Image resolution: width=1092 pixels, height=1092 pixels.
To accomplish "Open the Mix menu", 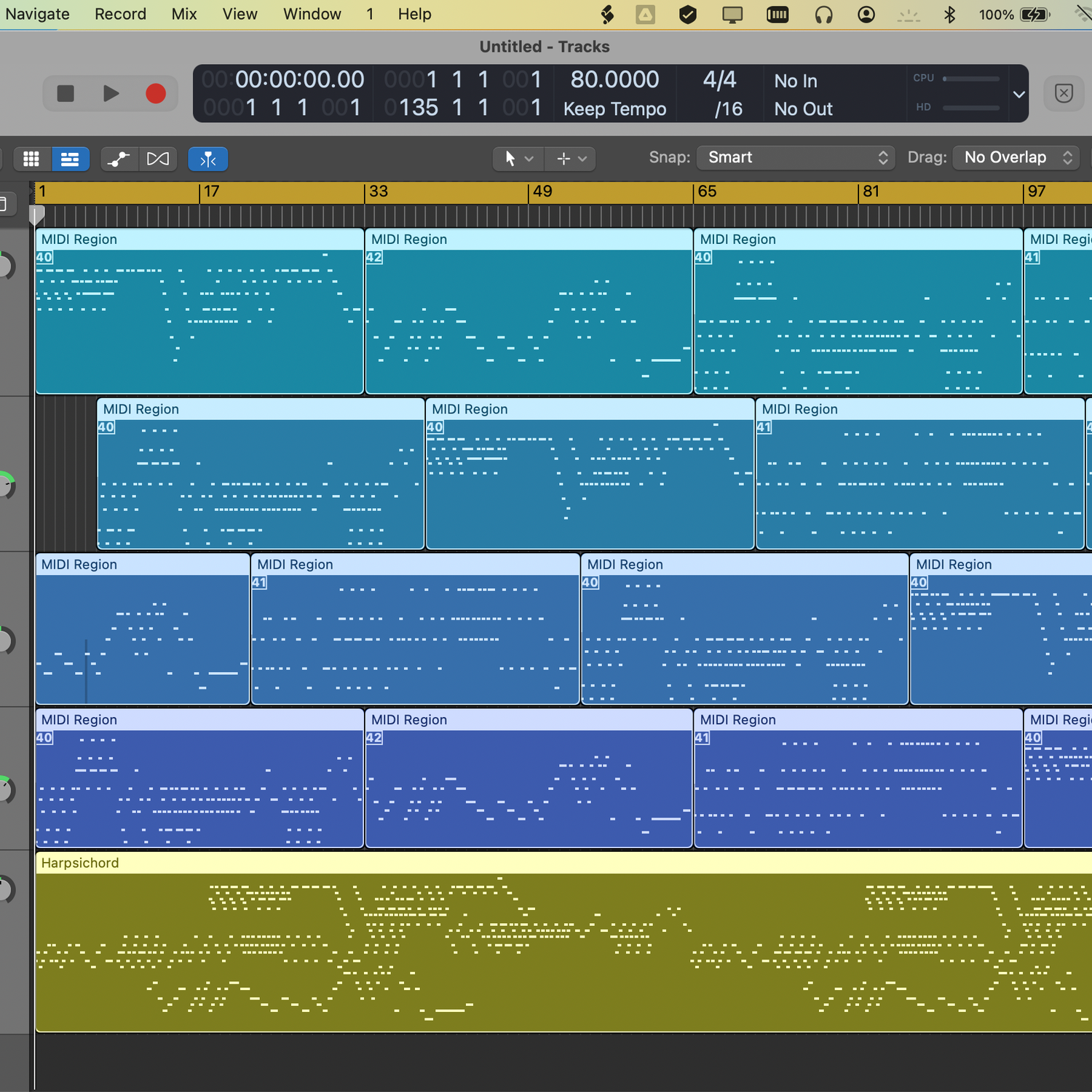I will coord(184,14).
